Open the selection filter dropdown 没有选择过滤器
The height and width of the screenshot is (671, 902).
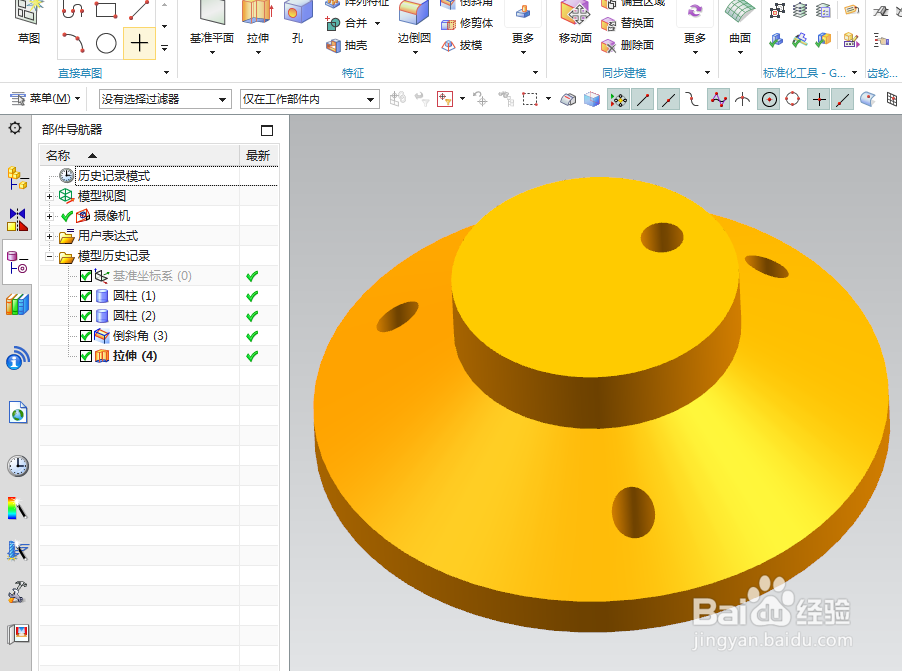(x=165, y=99)
